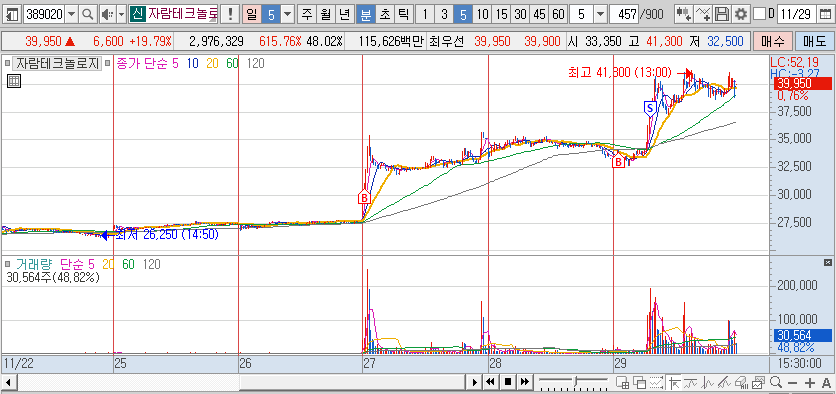
Task: Open dropdown beside the 일 5 field
Action: [x=288, y=14]
